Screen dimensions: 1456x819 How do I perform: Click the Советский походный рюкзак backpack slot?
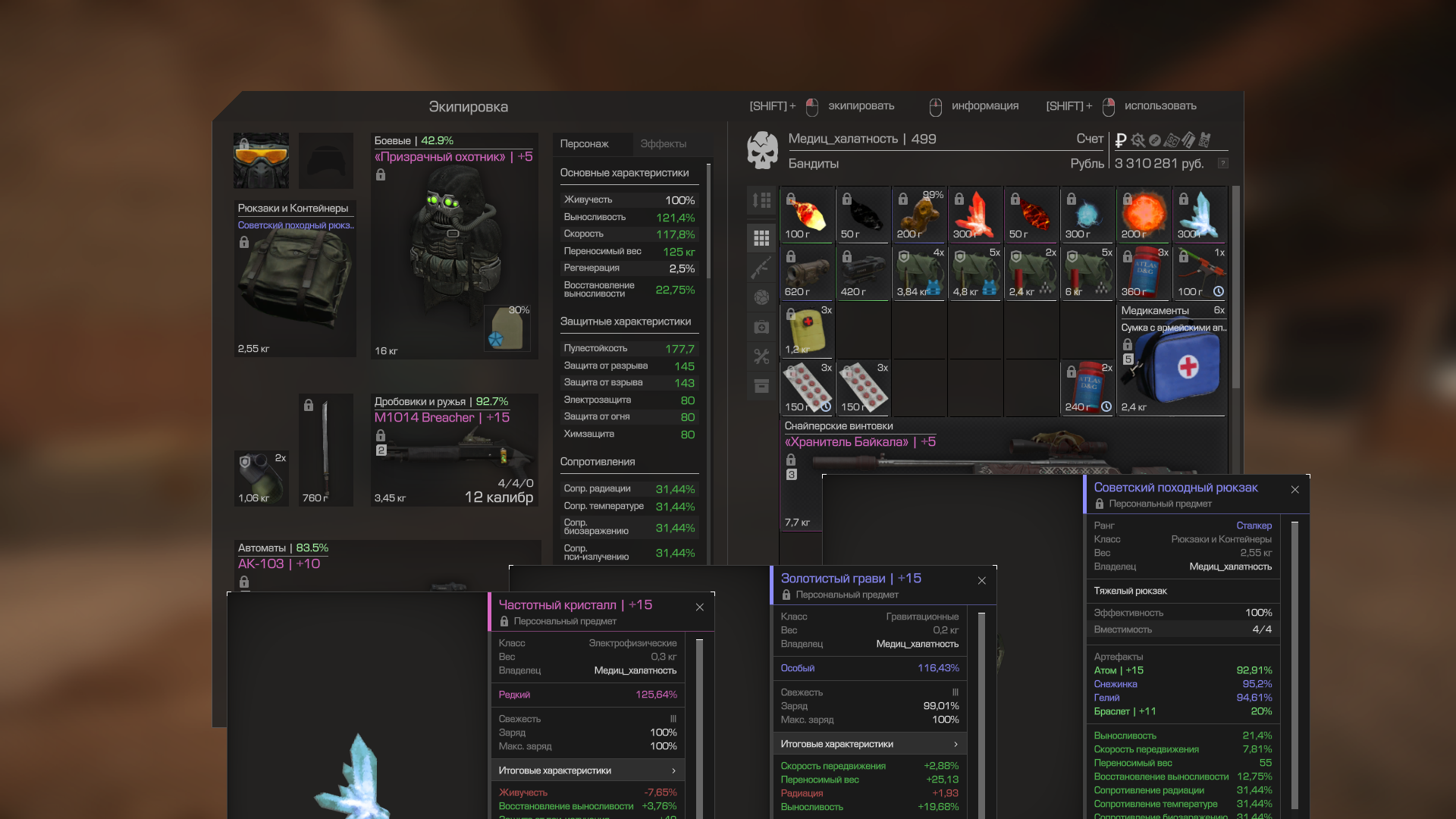pos(295,278)
